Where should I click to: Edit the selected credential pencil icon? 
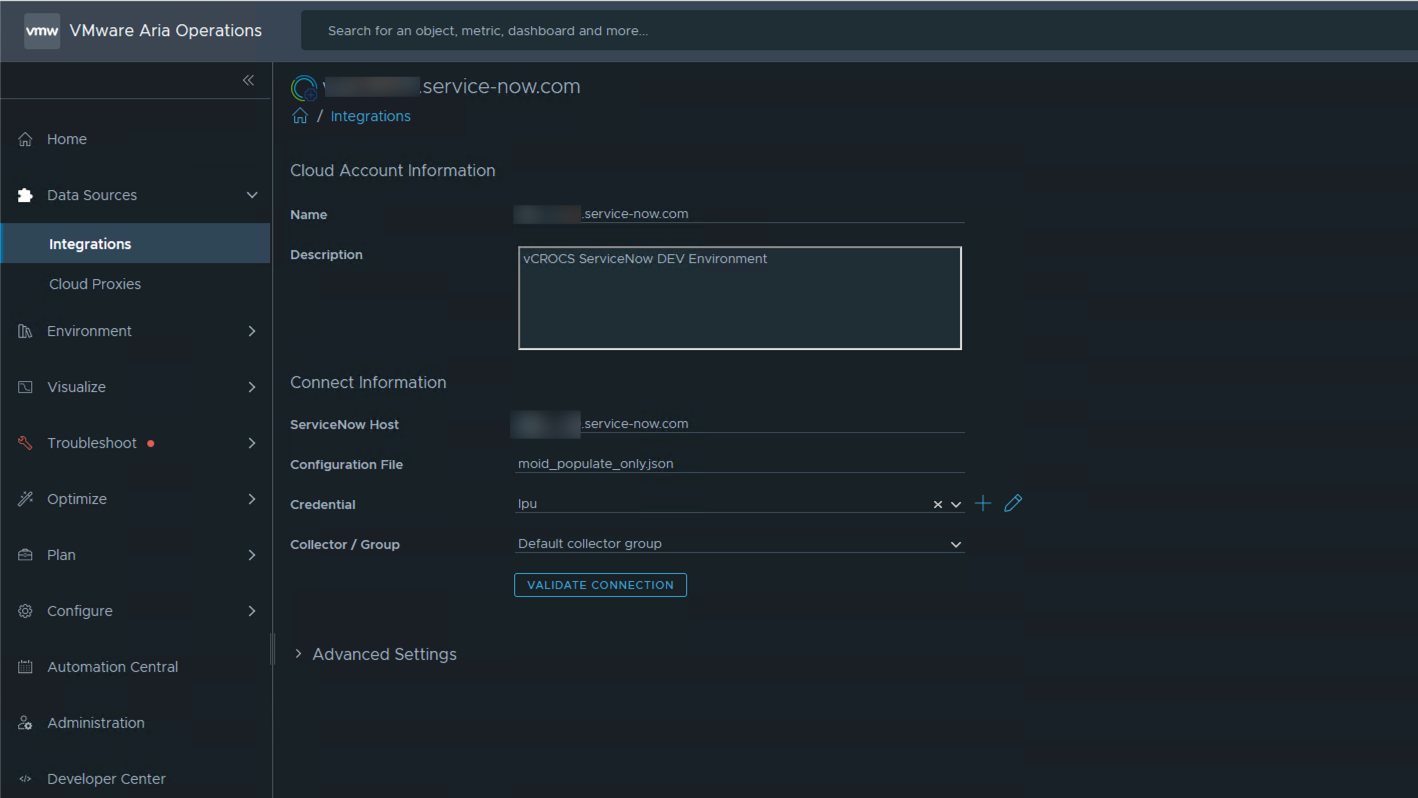click(1013, 504)
